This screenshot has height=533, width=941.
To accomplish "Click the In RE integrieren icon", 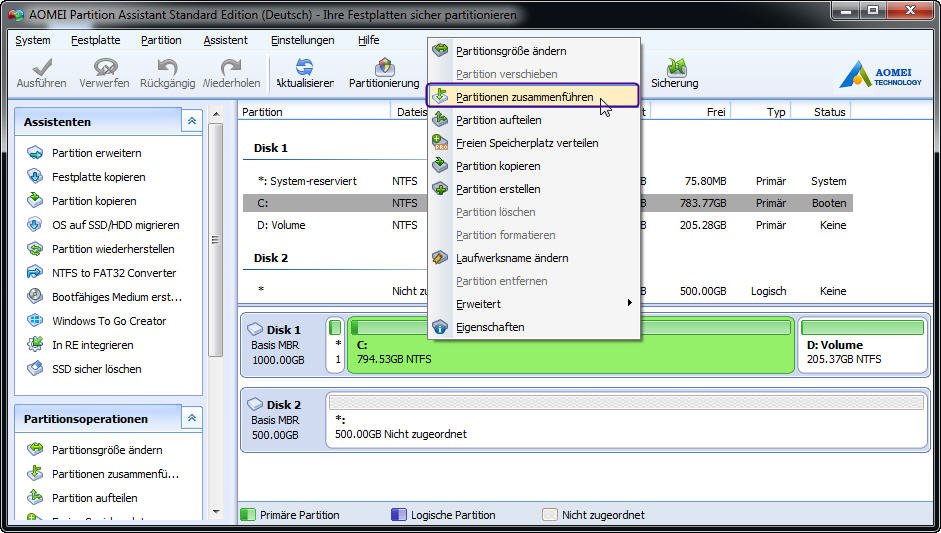I will tap(35, 345).
